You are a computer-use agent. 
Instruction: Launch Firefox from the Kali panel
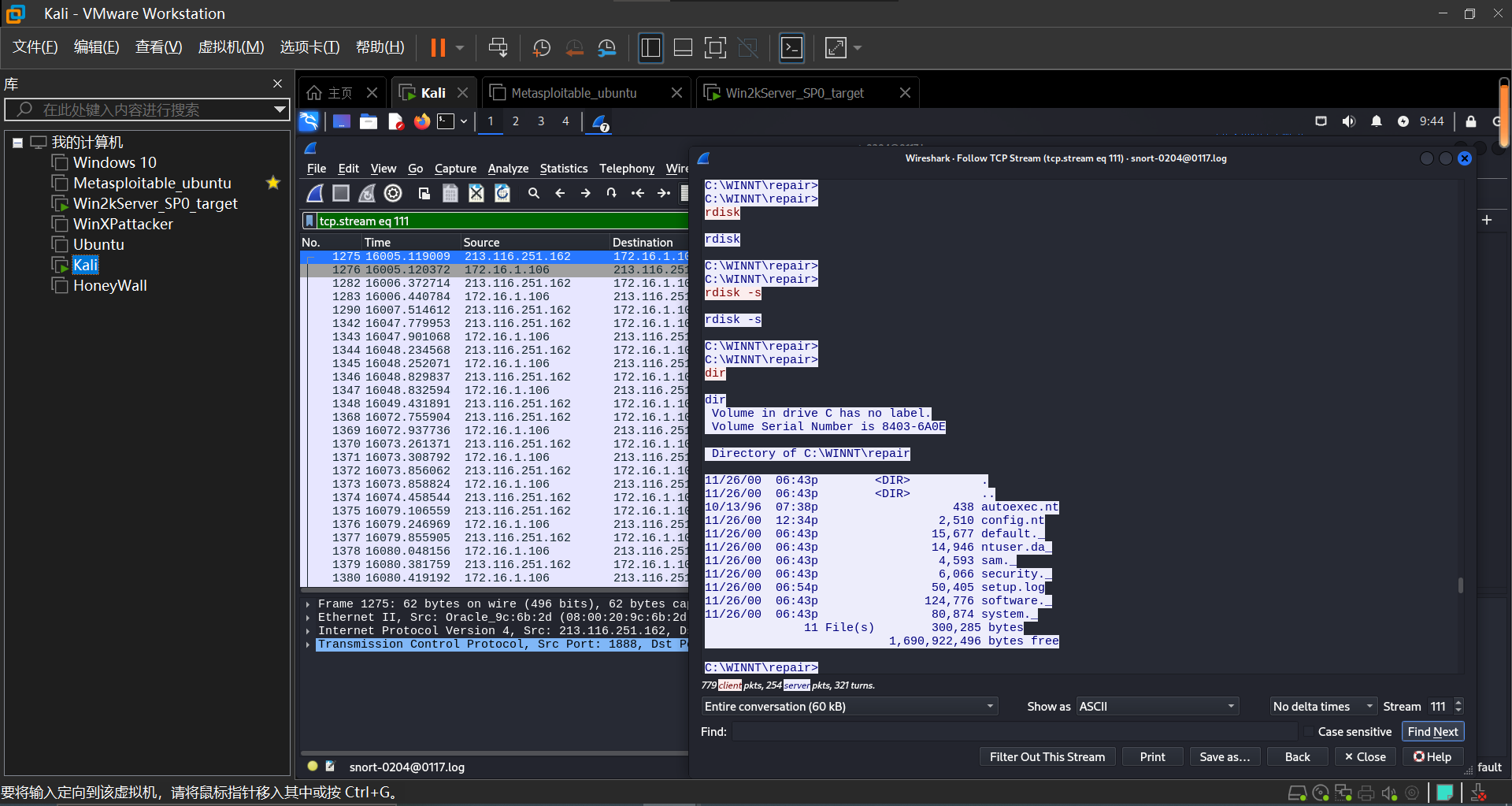click(422, 121)
